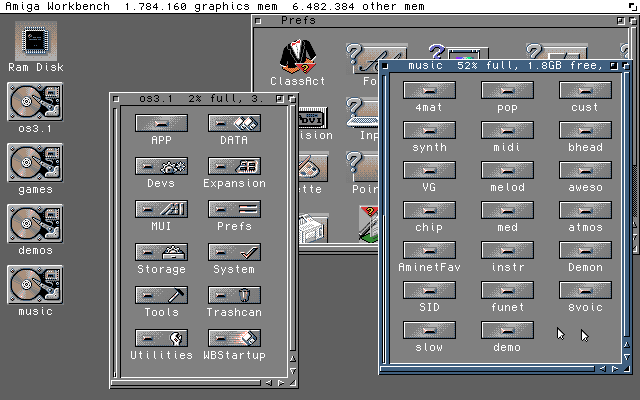640x400 pixels.
Task: Click the Workbench screen depth gadget
Action: [x=633, y=6]
